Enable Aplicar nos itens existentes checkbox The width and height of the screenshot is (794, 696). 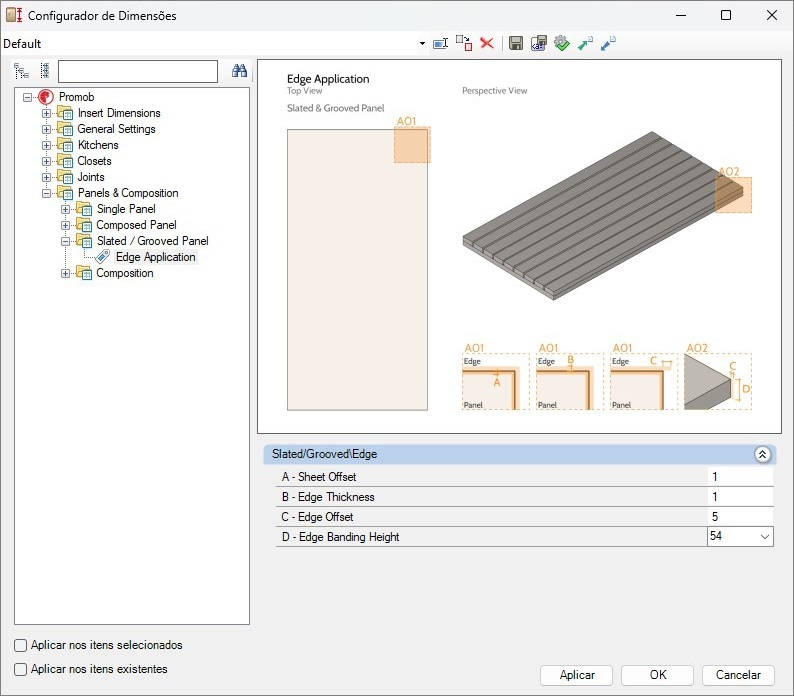(20, 669)
